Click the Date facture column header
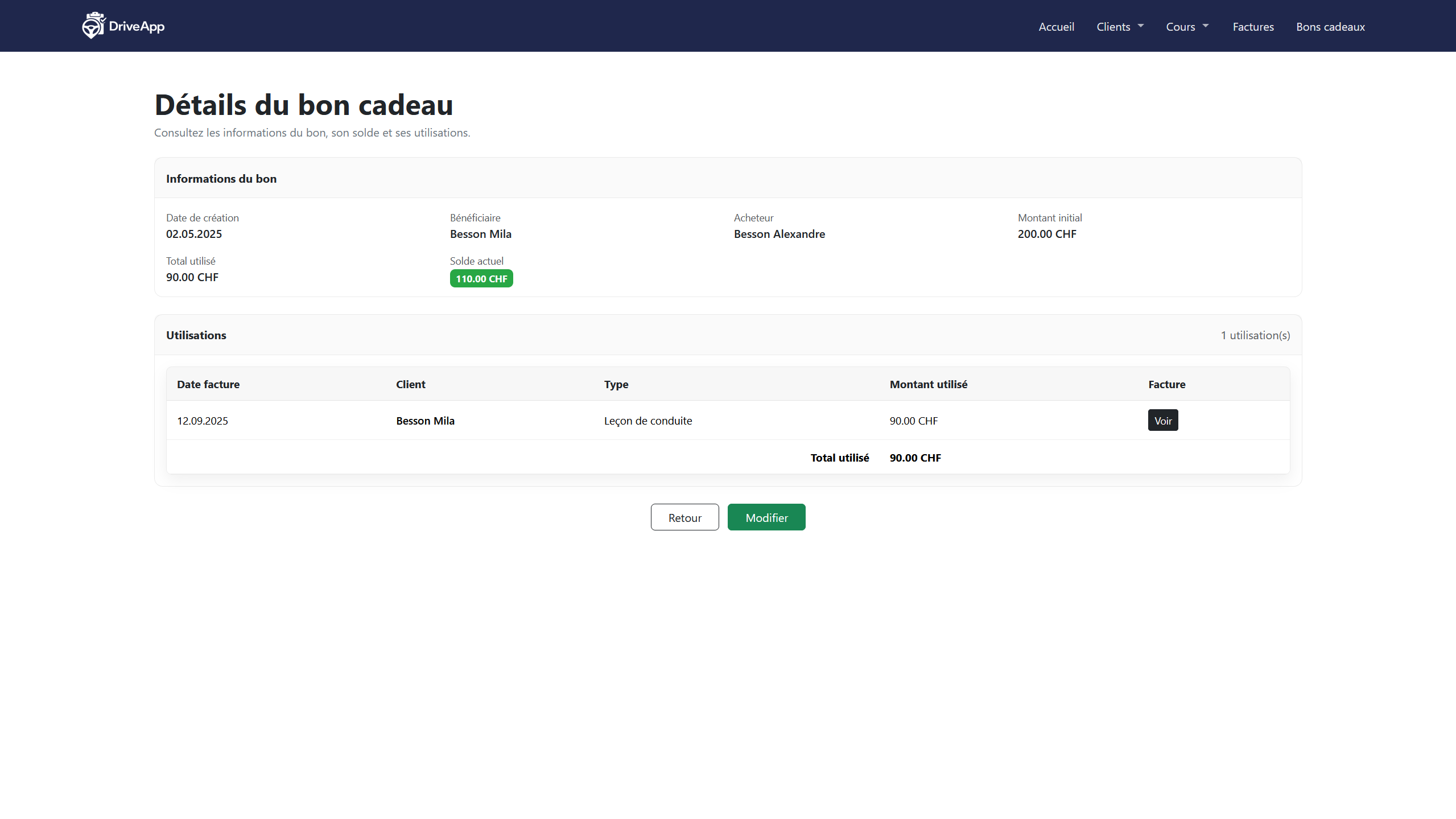 (x=208, y=384)
